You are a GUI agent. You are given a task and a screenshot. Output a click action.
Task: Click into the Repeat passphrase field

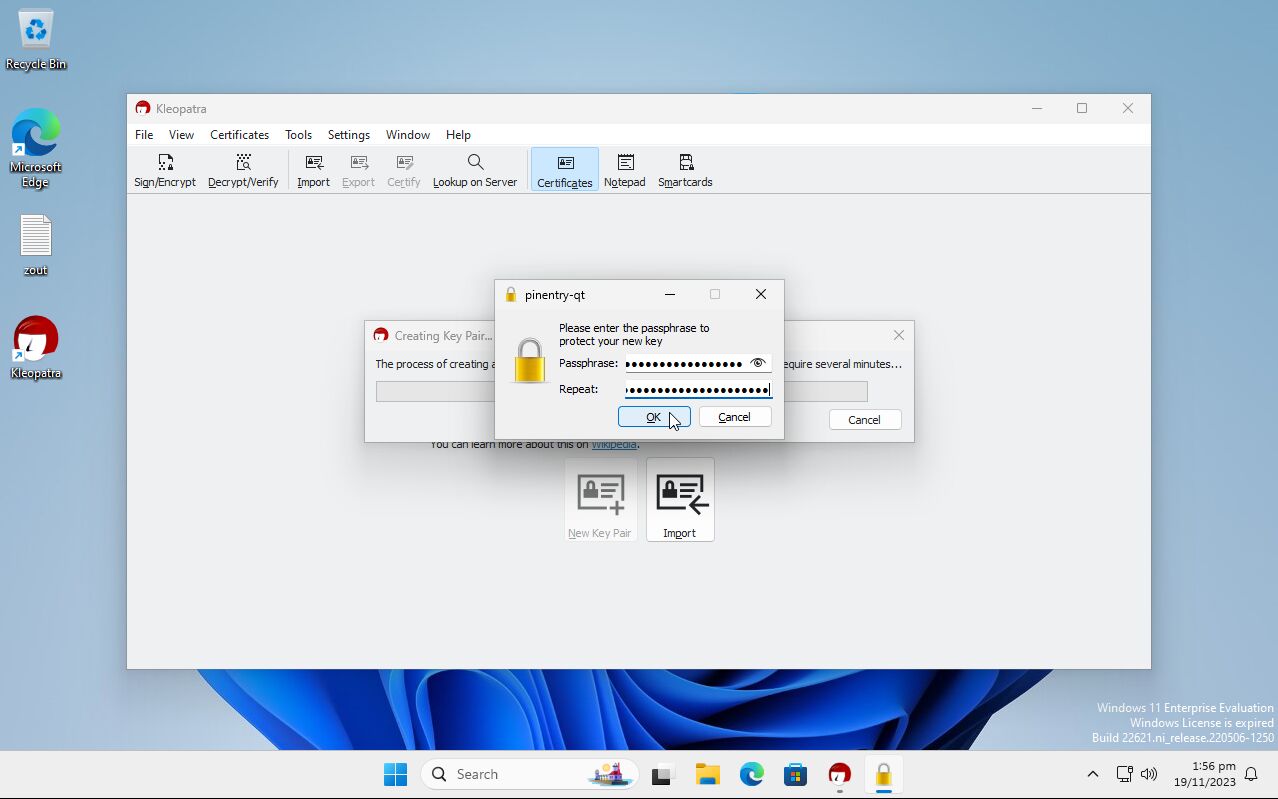(x=697, y=390)
